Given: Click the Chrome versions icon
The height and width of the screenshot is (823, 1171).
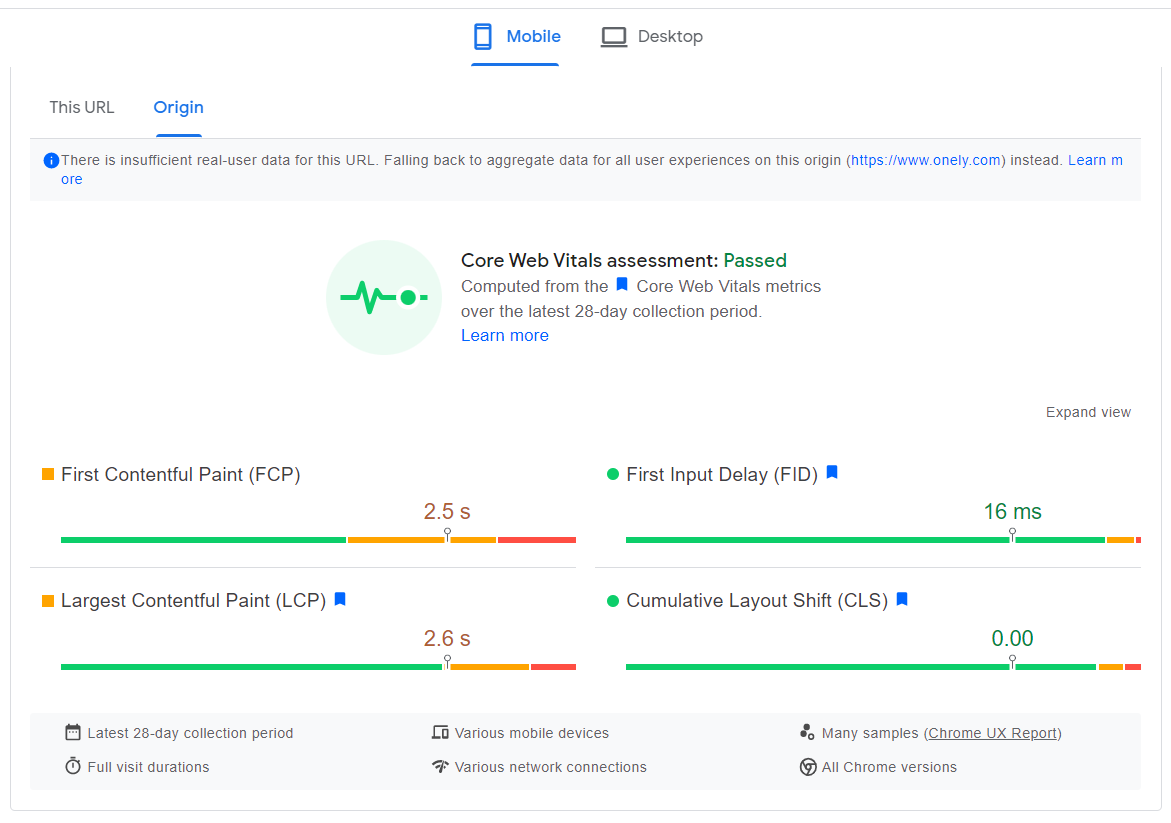Looking at the screenshot, I should pos(808,767).
